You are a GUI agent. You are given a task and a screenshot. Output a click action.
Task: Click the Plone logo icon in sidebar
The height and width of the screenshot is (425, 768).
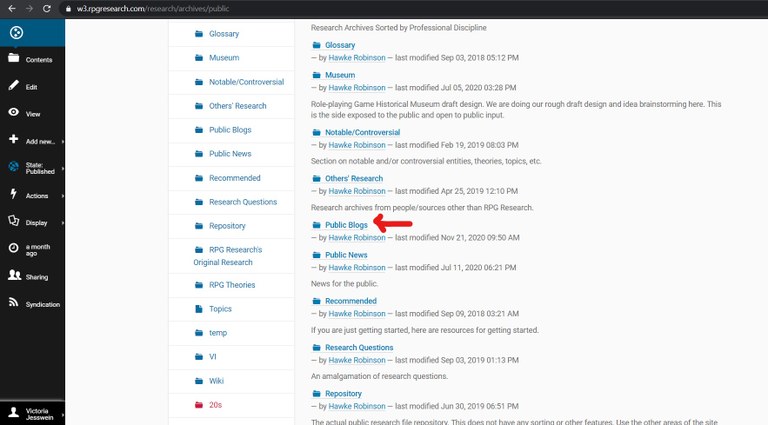[x=16, y=33]
